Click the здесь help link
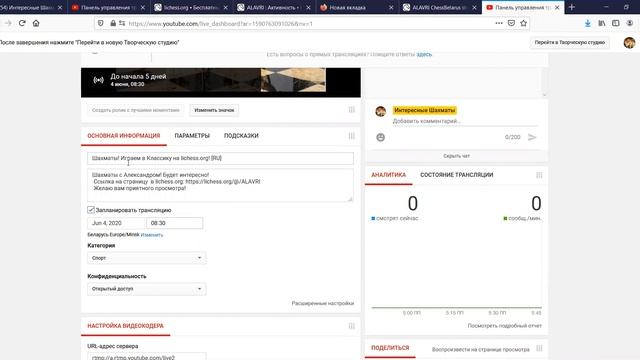Image resolution: width=640 pixels, height=360 pixels. click(x=424, y=54)
